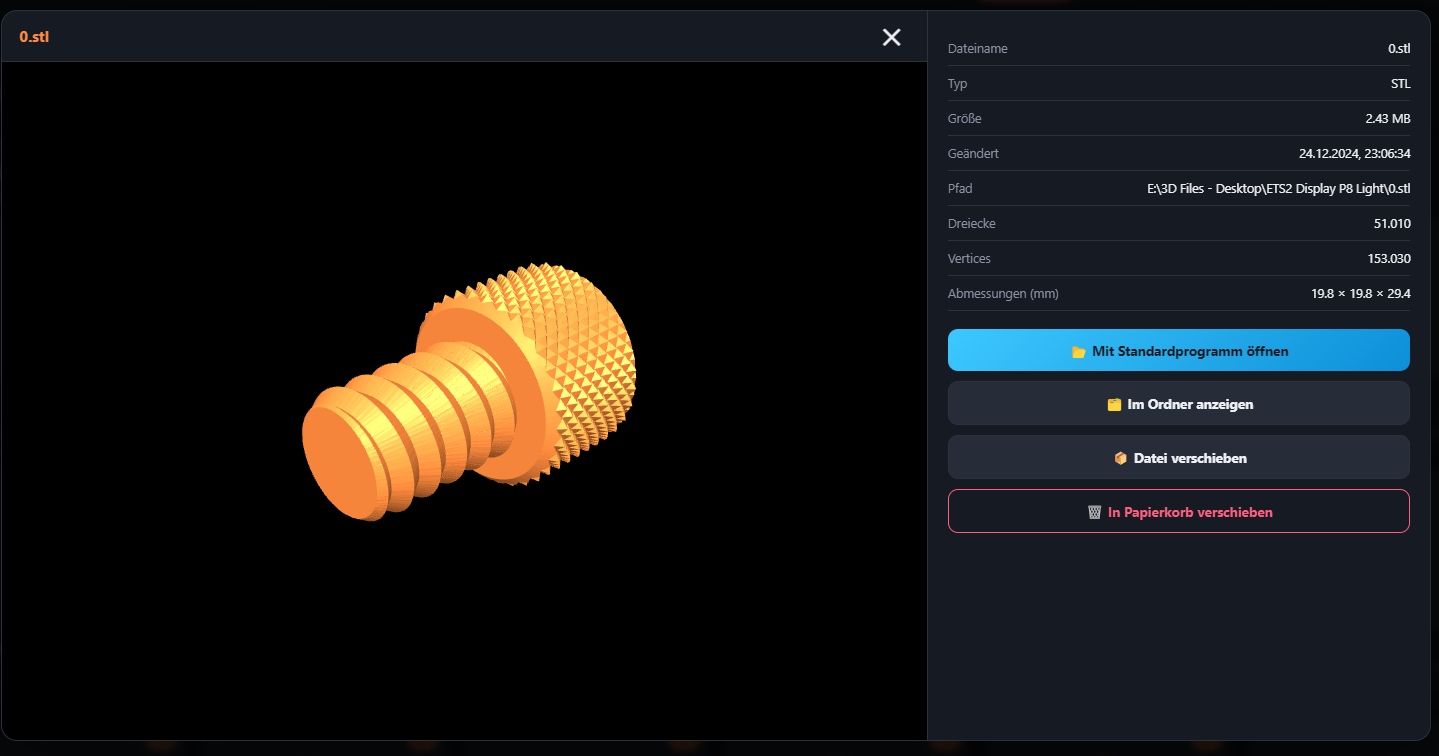Click the dimensions 19.8 × 19.8 × 29.4
Image resolution: width=1439 pixels, height=756 pixels.
[1361, 294]
